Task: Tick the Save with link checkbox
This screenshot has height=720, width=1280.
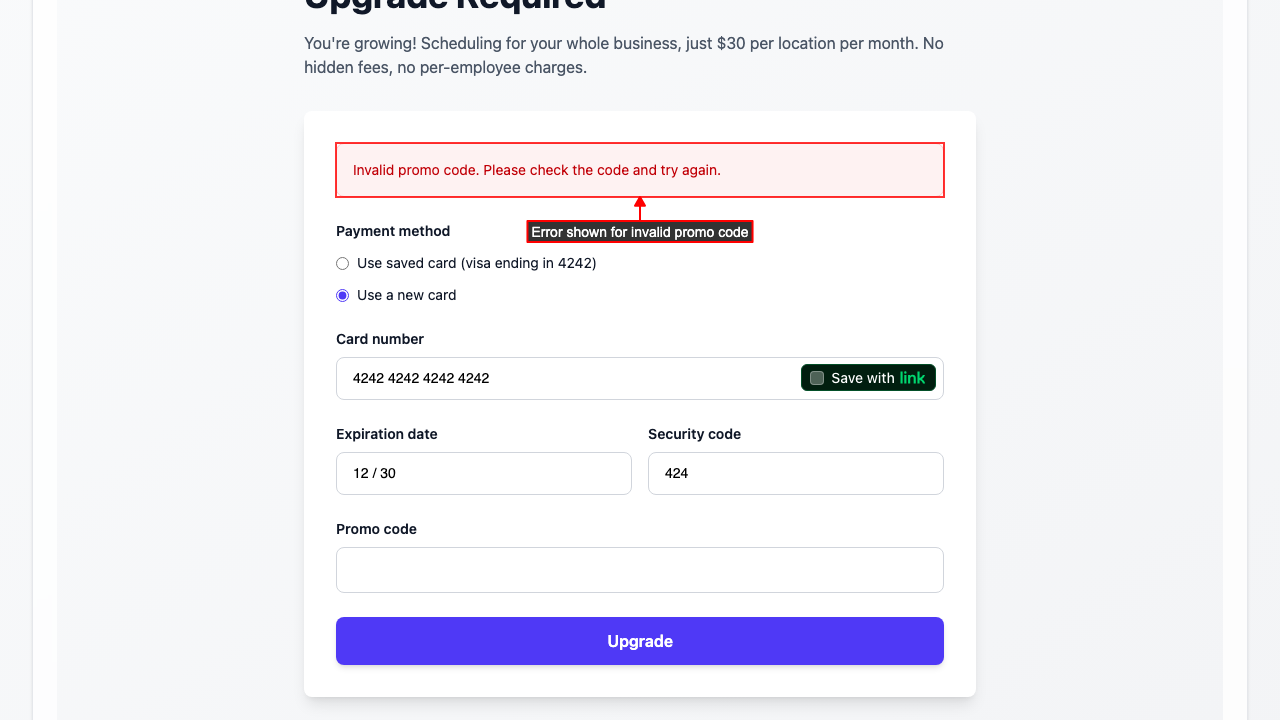Action: pos(817,378)
